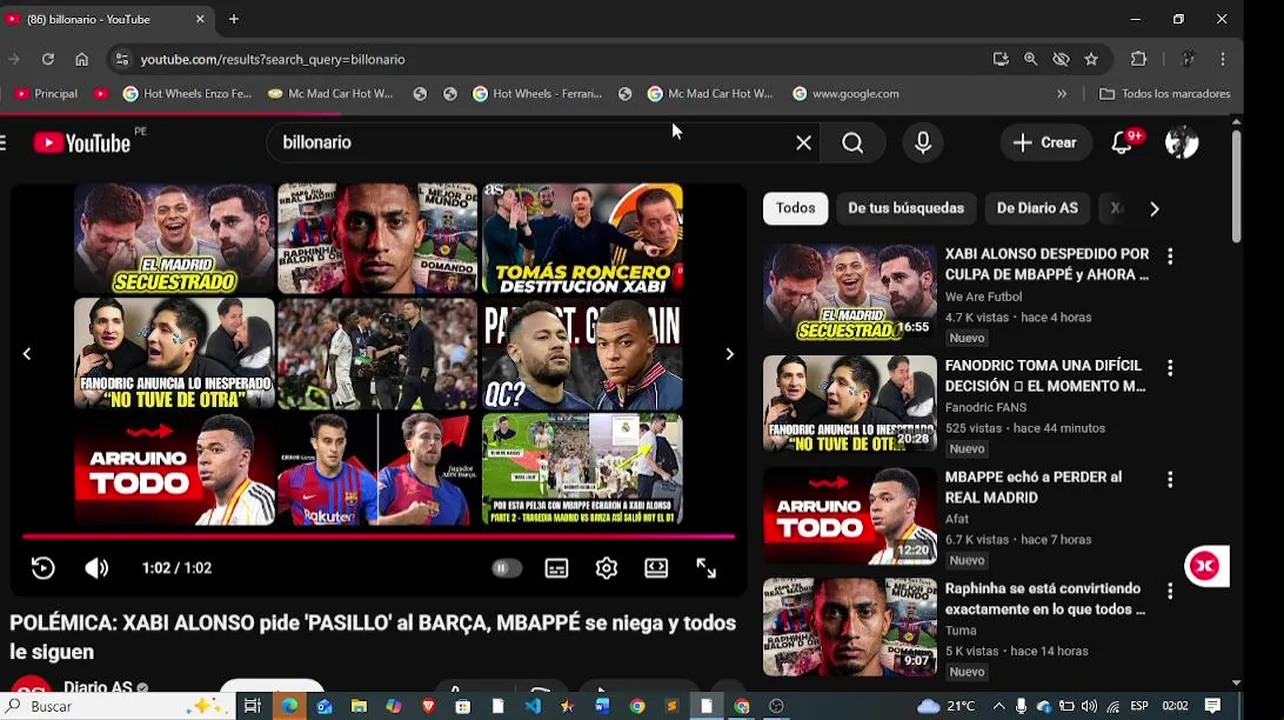Open options for the Raphinha video
1284x720 pixels.
(x=1170, y=591)
